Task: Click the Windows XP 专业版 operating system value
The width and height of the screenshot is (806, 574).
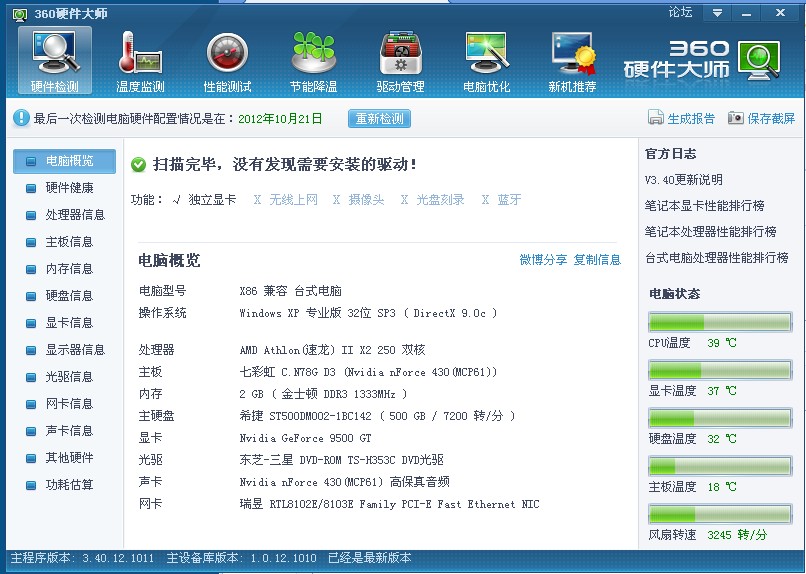Action: 368,313
